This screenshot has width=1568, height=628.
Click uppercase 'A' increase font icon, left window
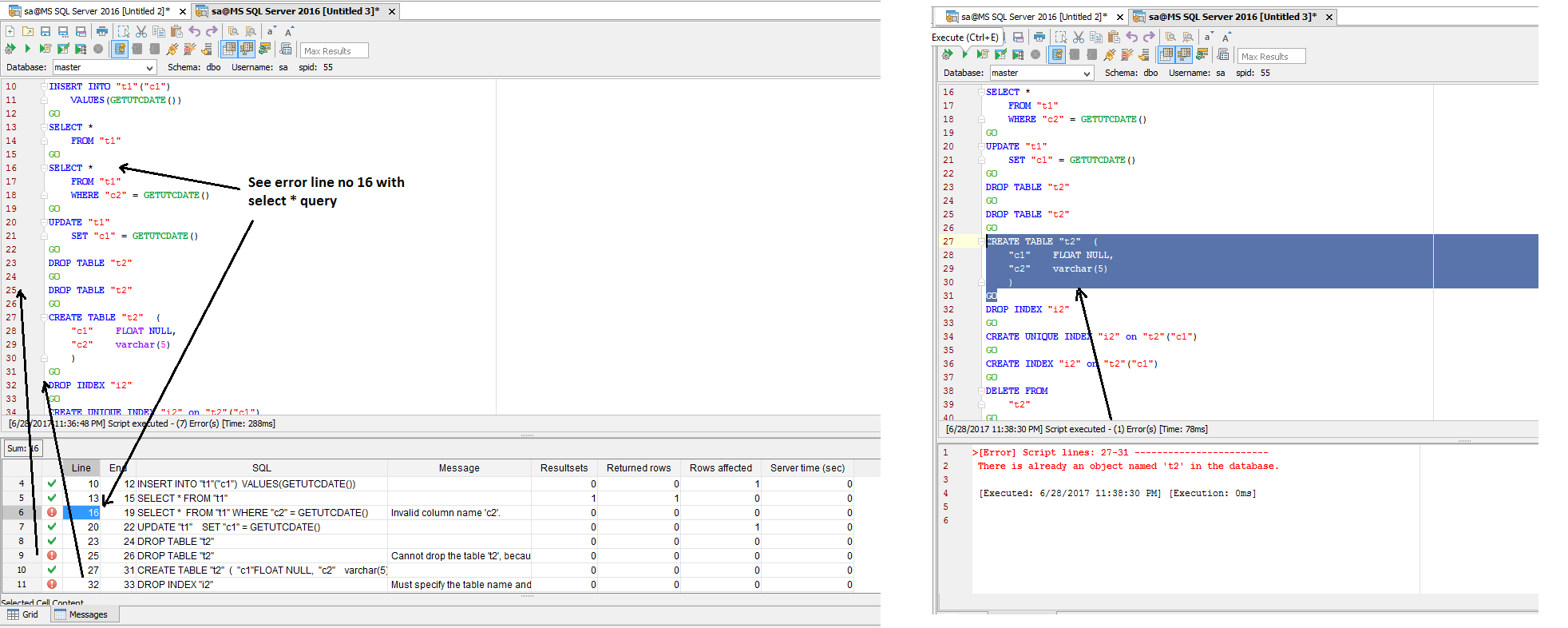coord(289,31)
